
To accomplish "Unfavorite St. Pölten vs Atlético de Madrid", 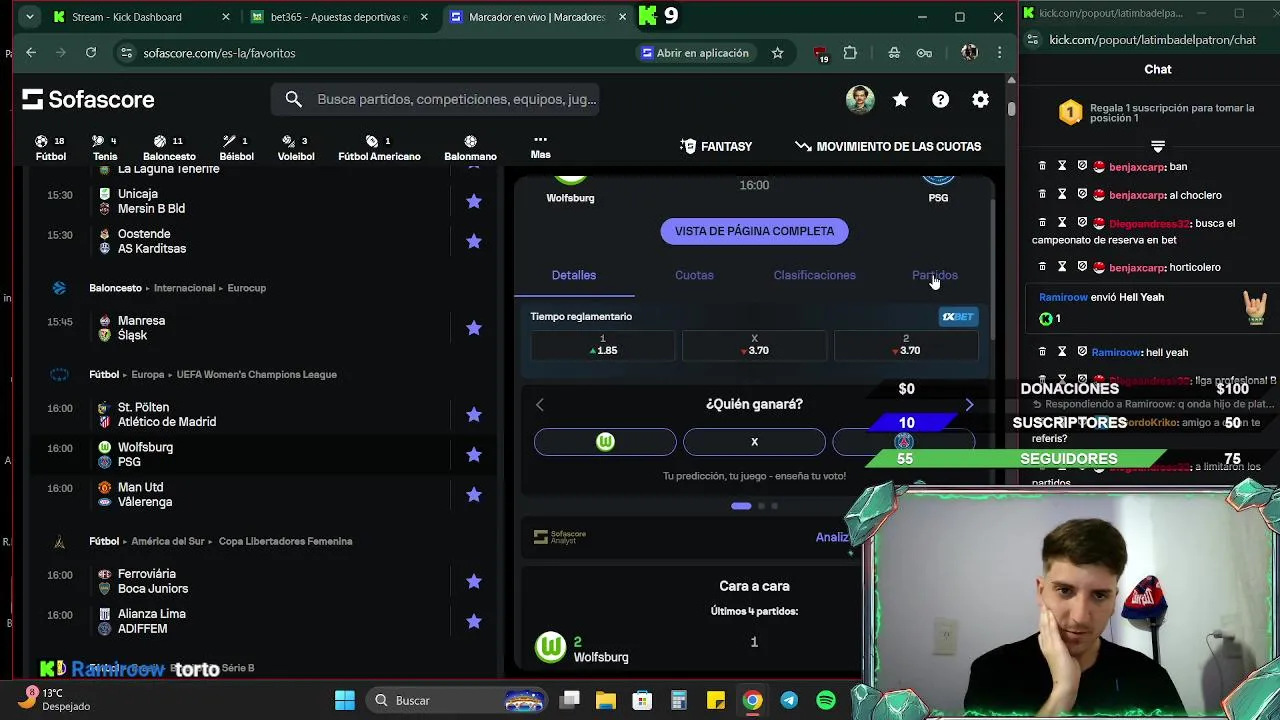I will click(474, 414).
